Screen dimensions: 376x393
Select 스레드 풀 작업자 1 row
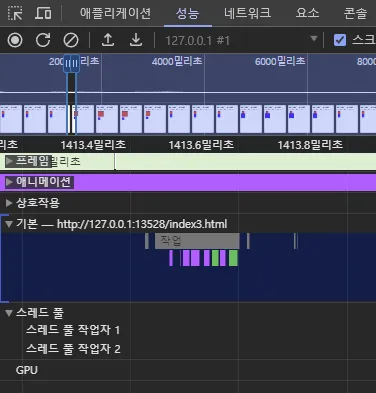73,330
